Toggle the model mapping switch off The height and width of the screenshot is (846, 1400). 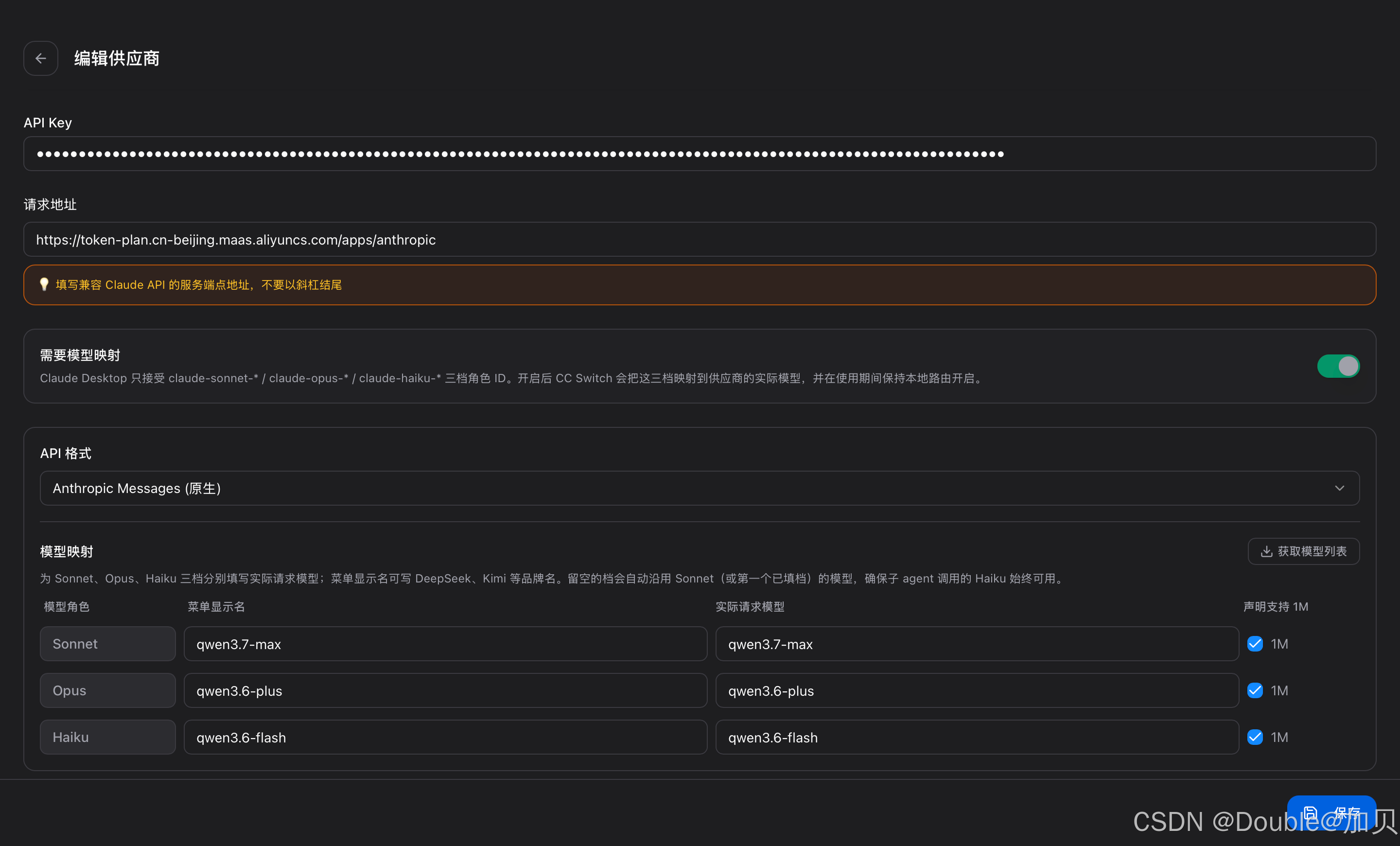click(1338, 367)
